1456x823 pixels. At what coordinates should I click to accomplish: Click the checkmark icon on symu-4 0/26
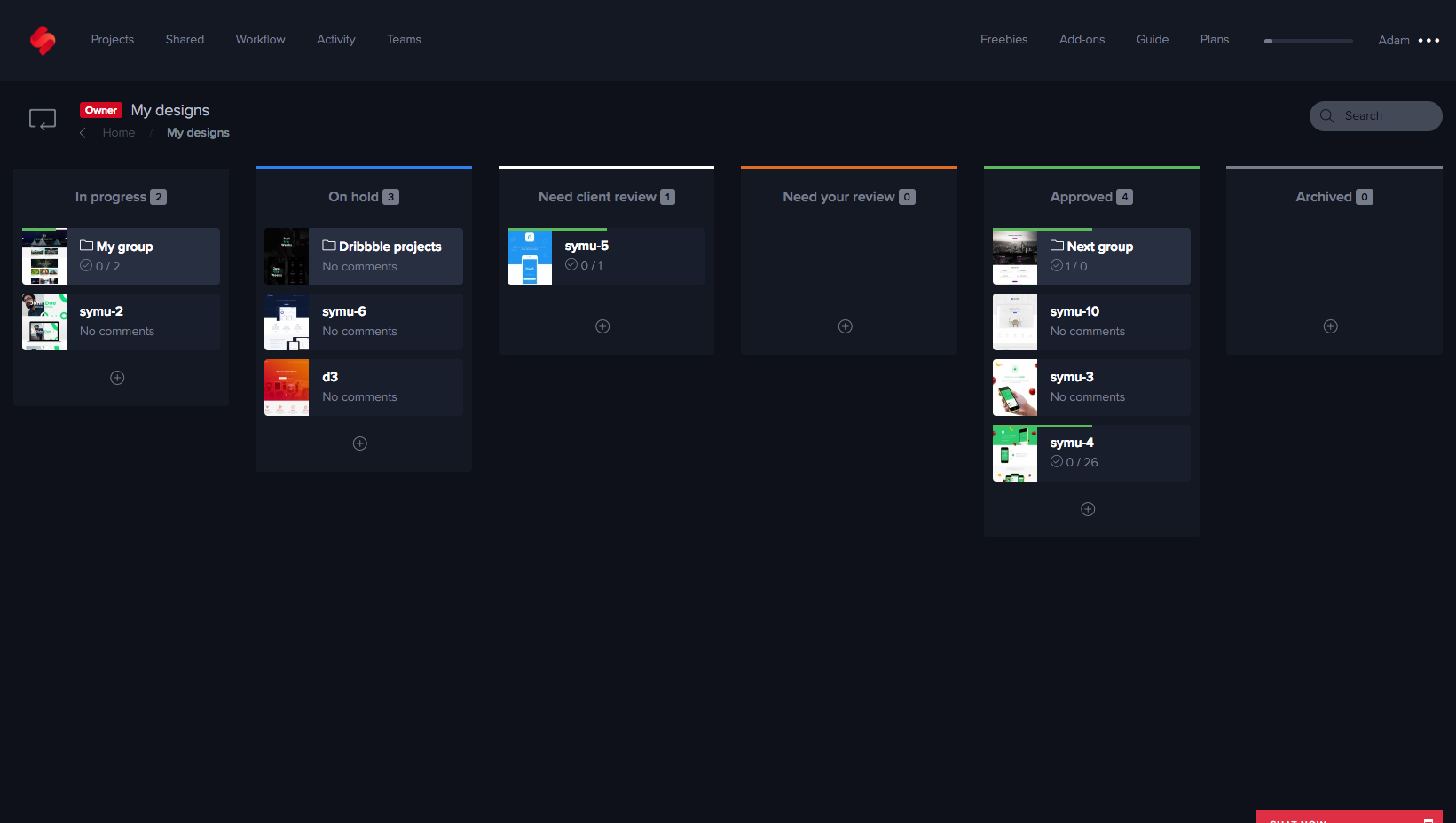click(1057, 461)
